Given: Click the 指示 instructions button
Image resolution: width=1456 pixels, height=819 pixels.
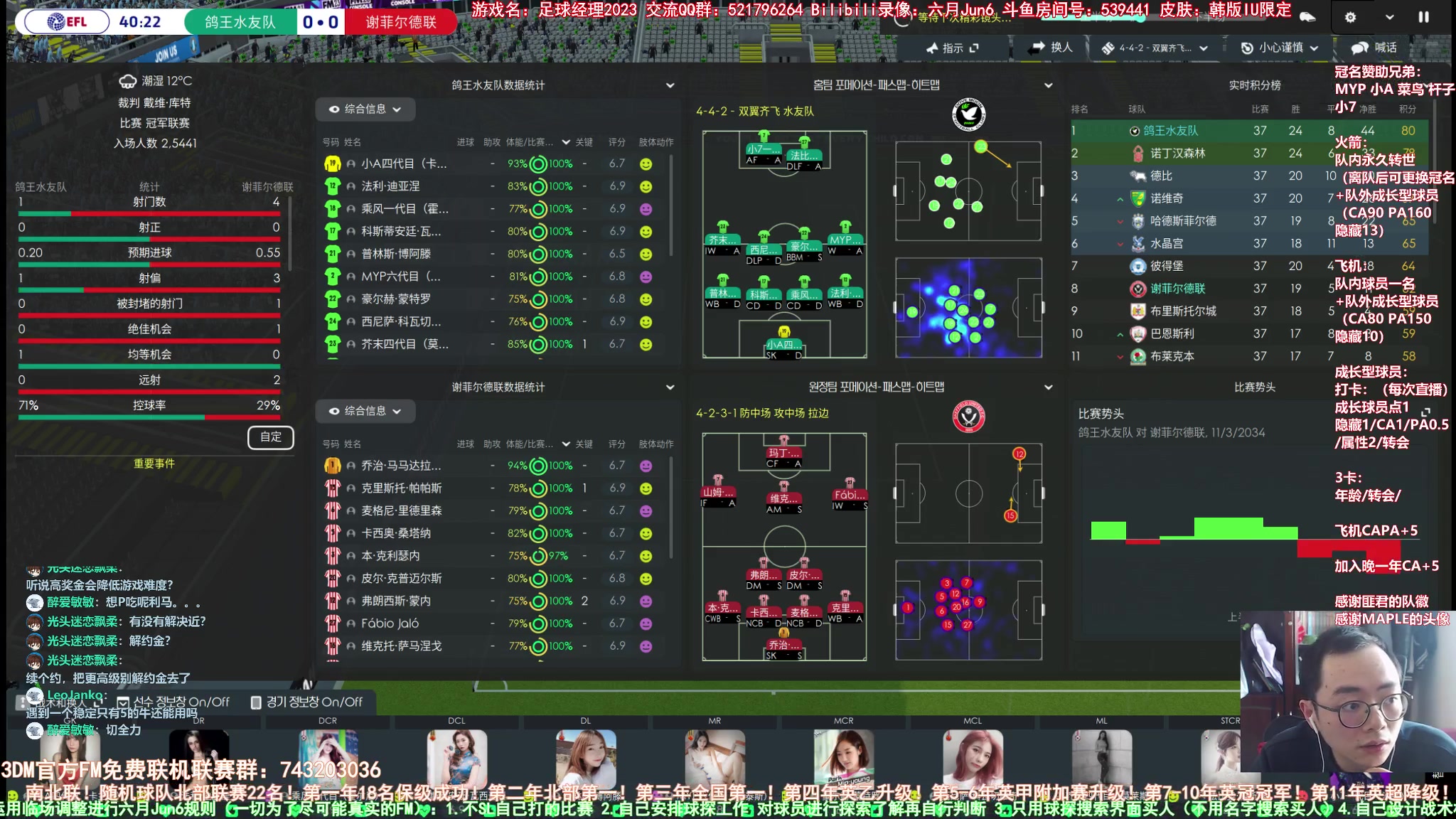Looking at the screenshot, I should (953, 48).
